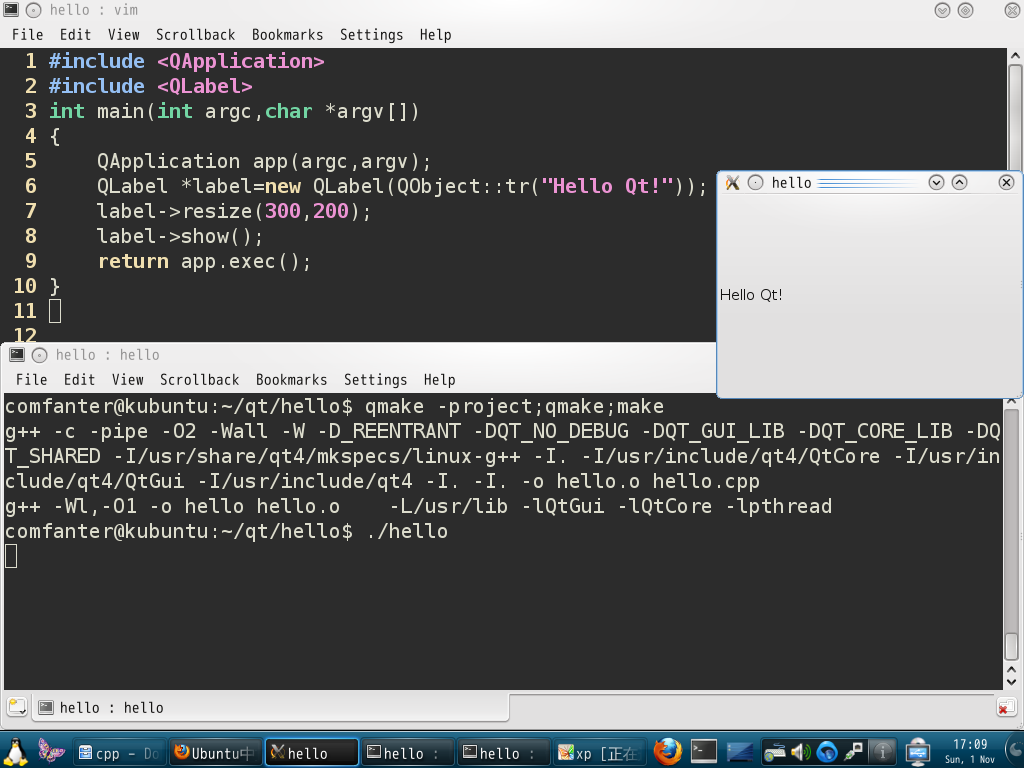
Task: Click the clock showing 17:09
Action: (x=970, y=752)
